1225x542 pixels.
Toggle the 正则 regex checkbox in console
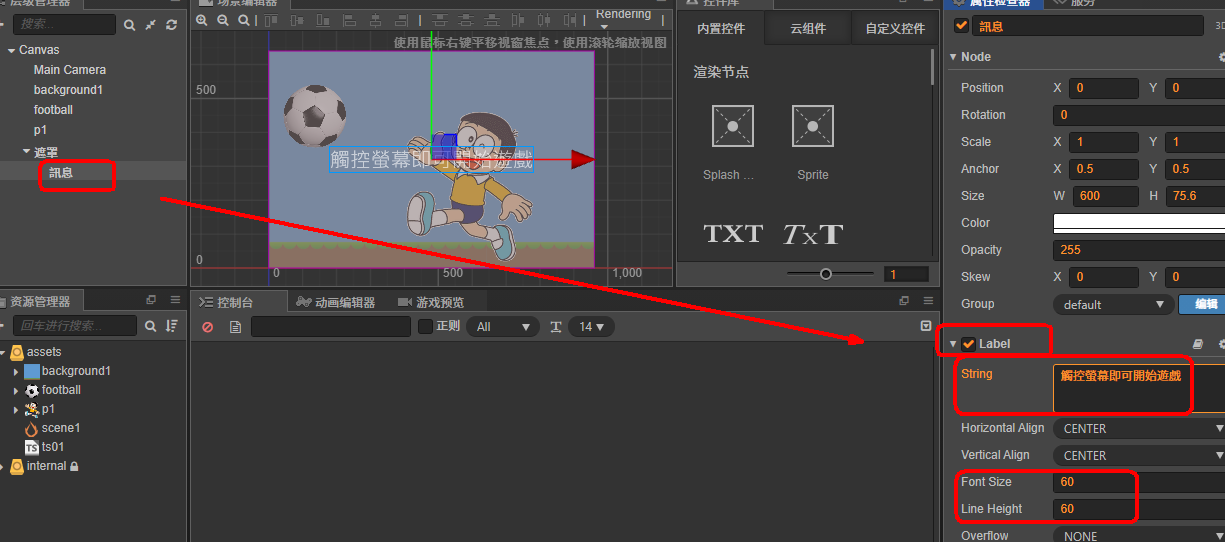coord(425,326)
